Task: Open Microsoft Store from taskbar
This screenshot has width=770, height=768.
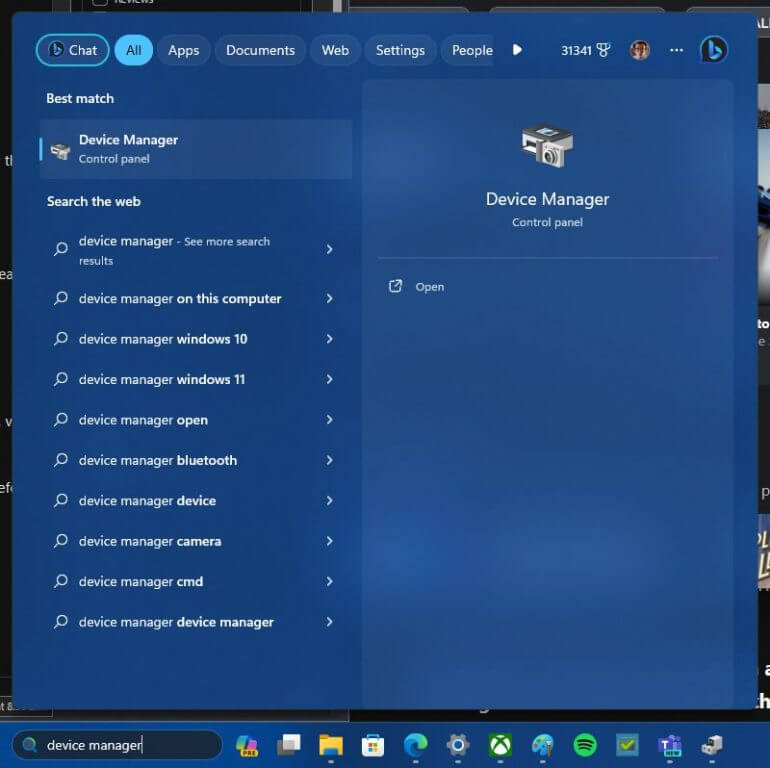Action: click(x=373, y=746)
